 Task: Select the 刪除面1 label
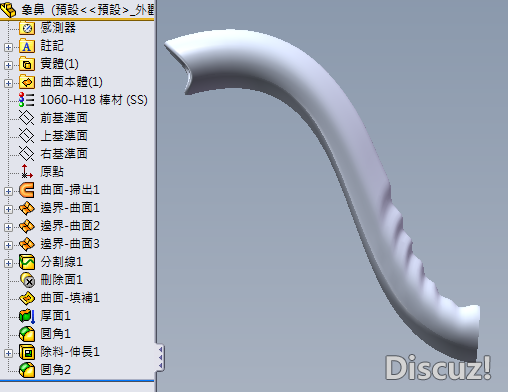point(61,280)
